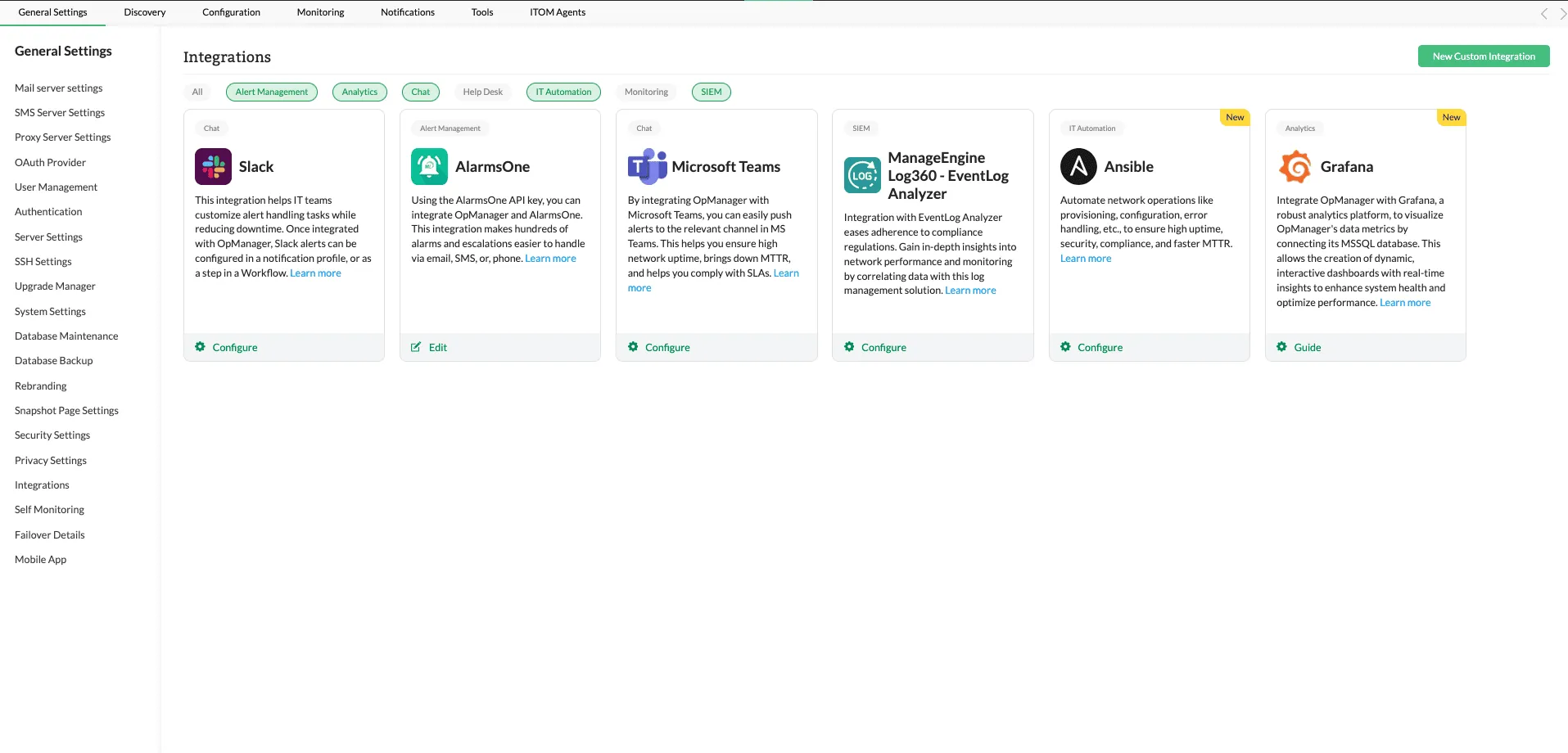Open Proxy Server Settings
The image size is (1568, 753).
[63, 137]
